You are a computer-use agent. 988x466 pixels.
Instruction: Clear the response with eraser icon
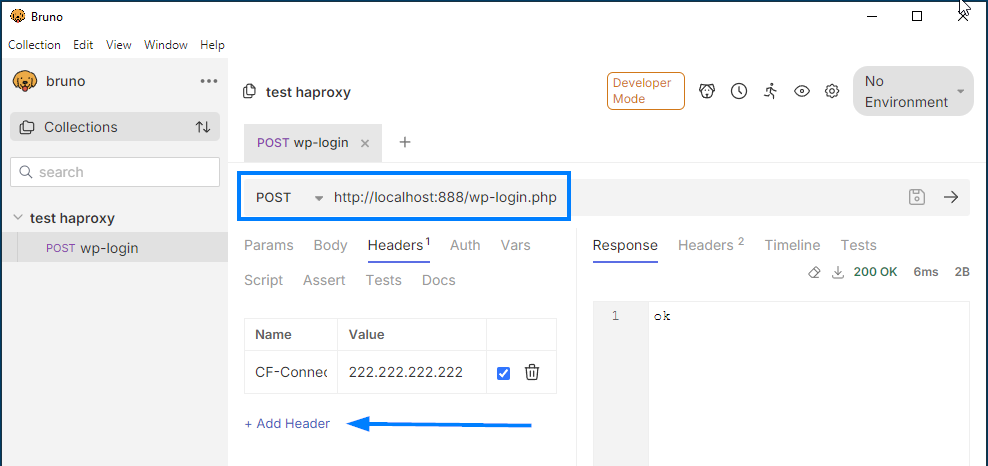click(814, 273)
